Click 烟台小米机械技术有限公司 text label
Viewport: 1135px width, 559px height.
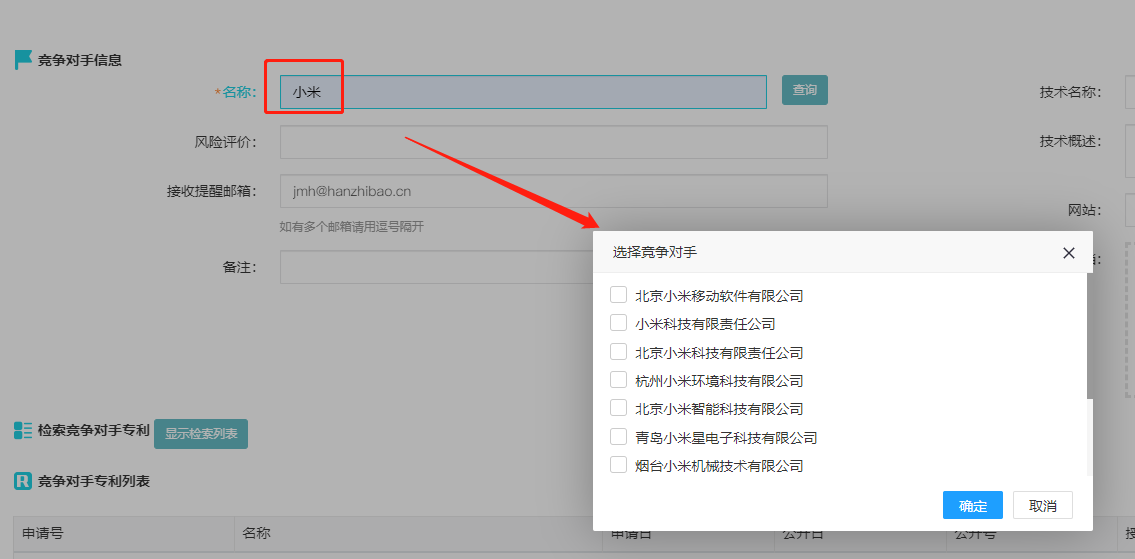(x=719, y=466)
